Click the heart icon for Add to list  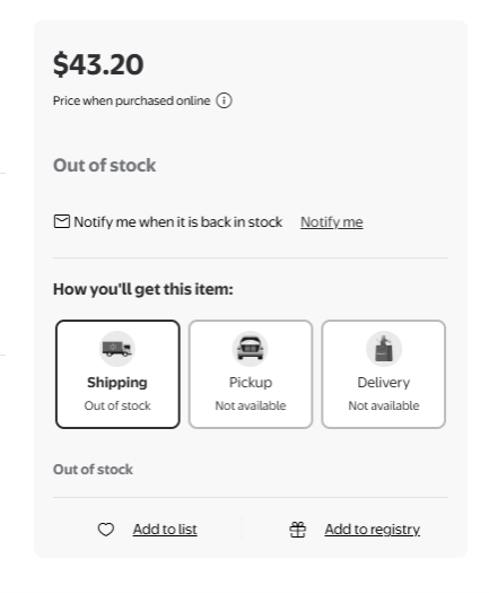[106, 529]
